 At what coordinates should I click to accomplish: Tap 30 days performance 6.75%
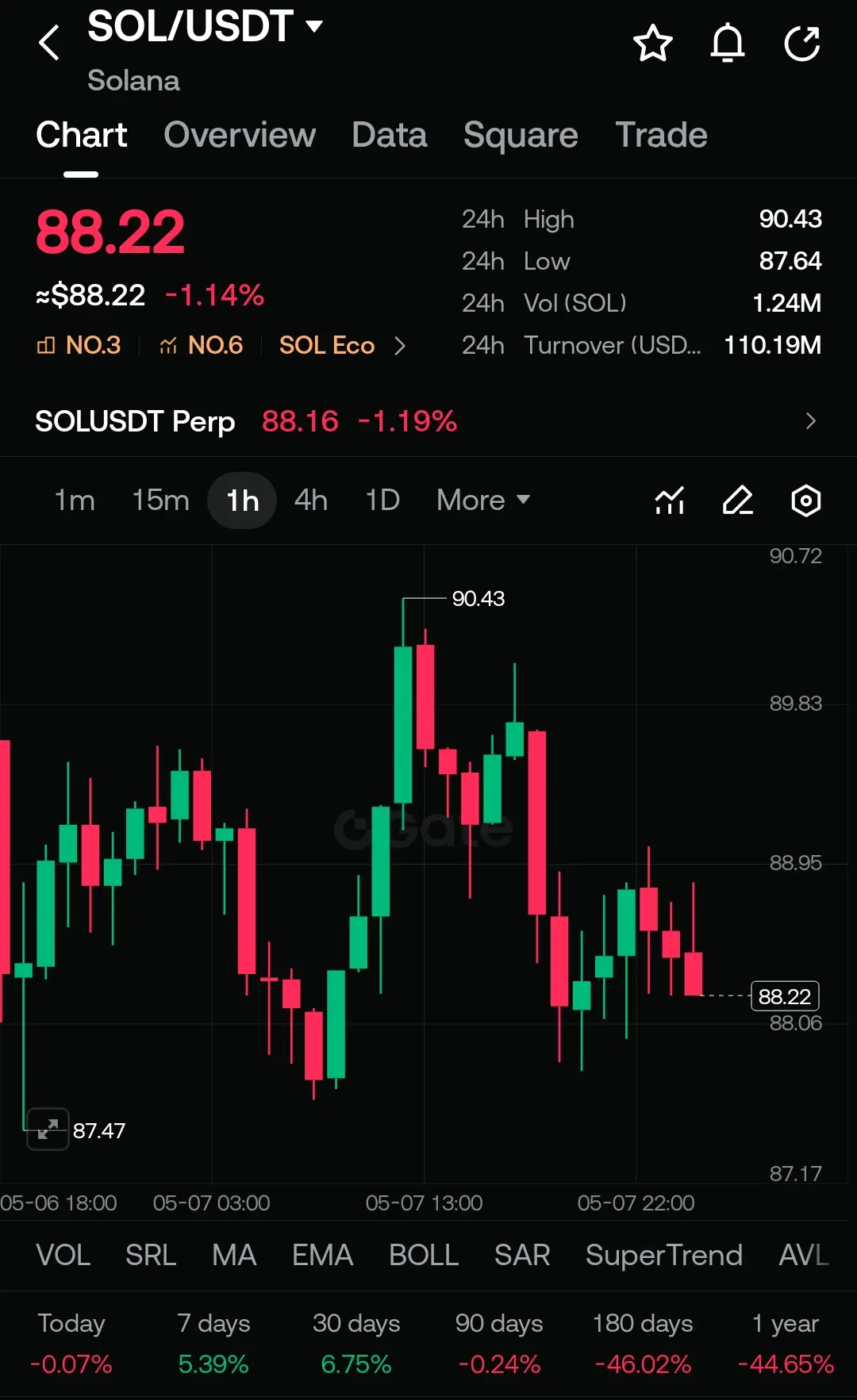point(356,1364)
